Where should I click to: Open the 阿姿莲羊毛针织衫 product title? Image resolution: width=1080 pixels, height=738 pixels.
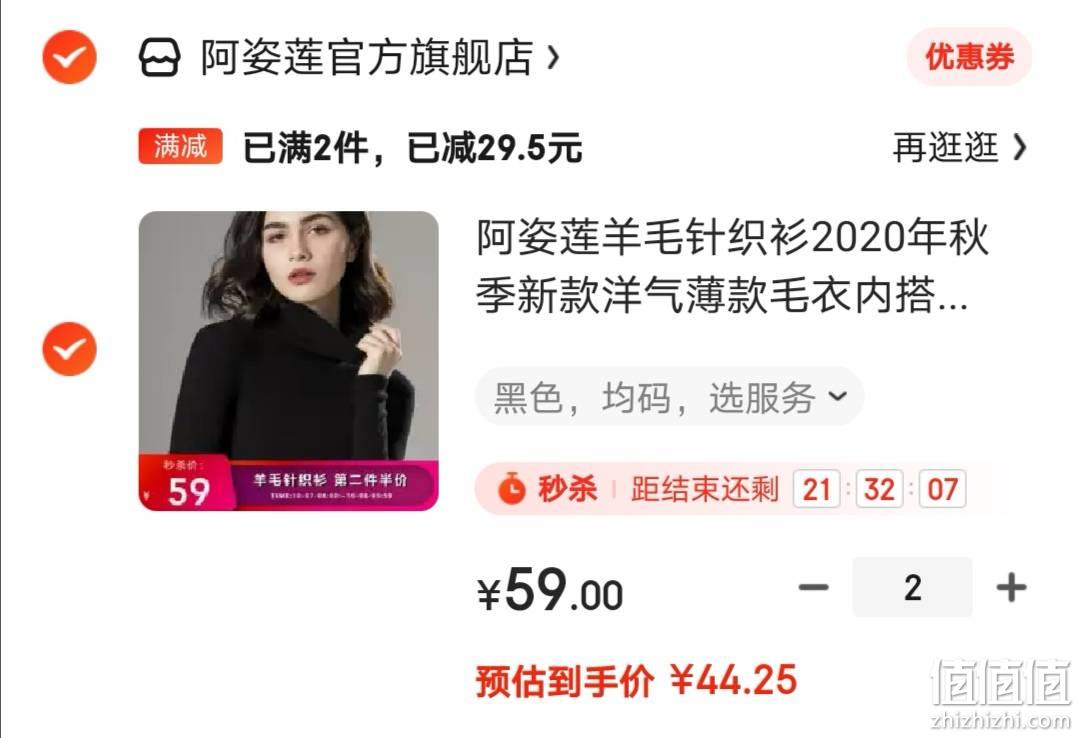point(732,266)
